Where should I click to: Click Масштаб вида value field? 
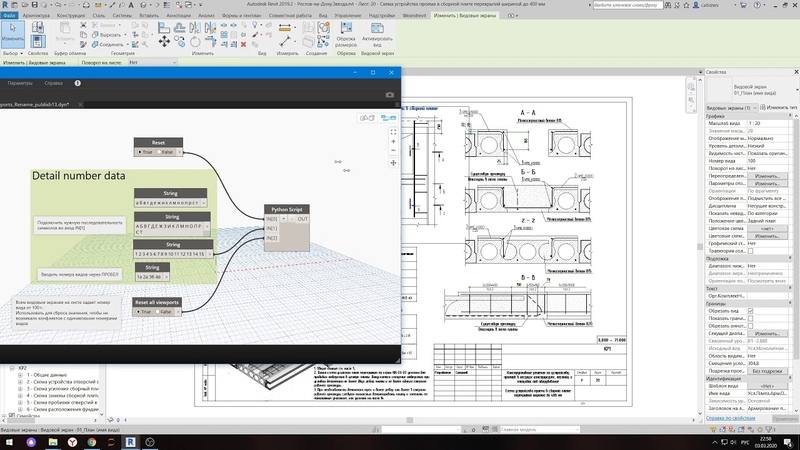(768, 123)
